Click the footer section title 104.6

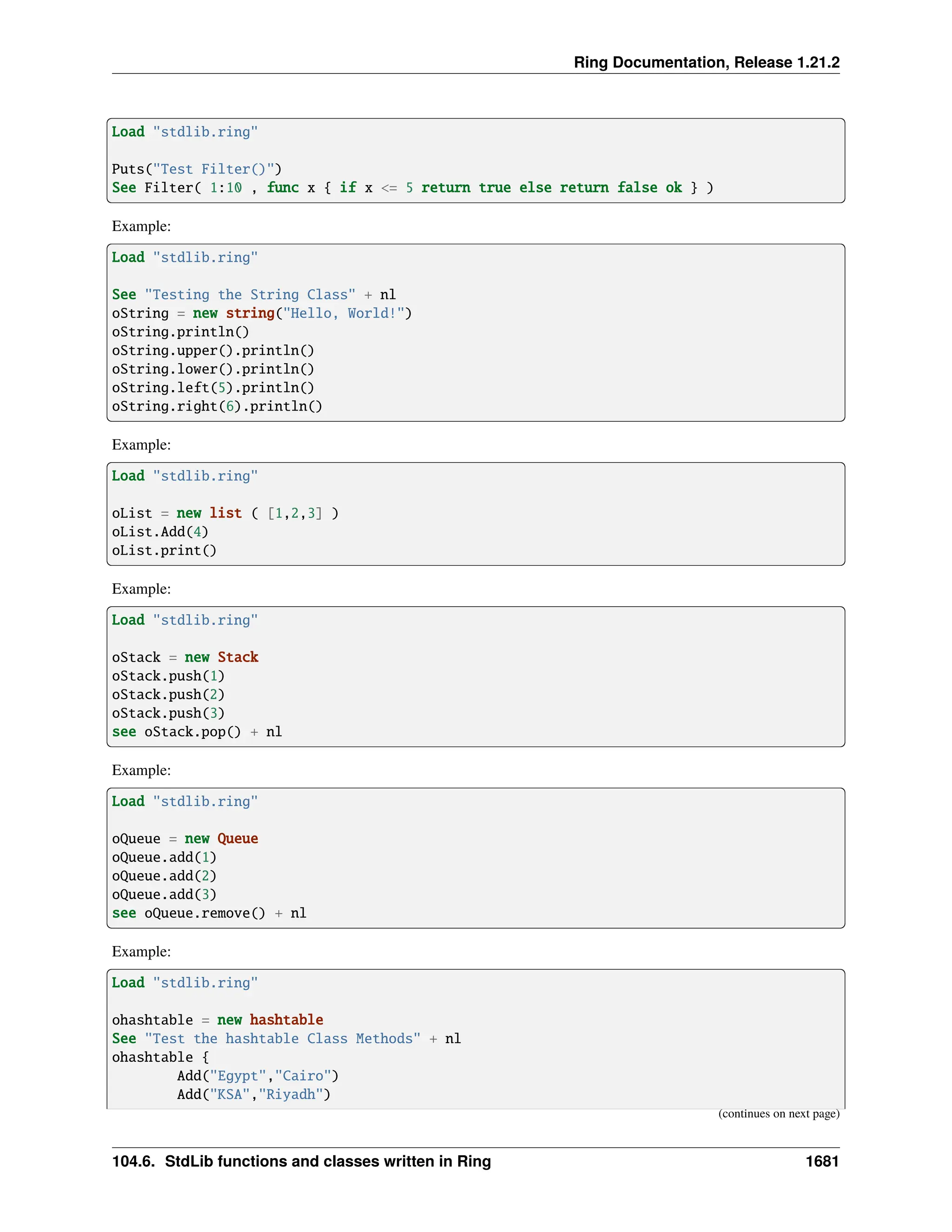(x=301, y=1161)
